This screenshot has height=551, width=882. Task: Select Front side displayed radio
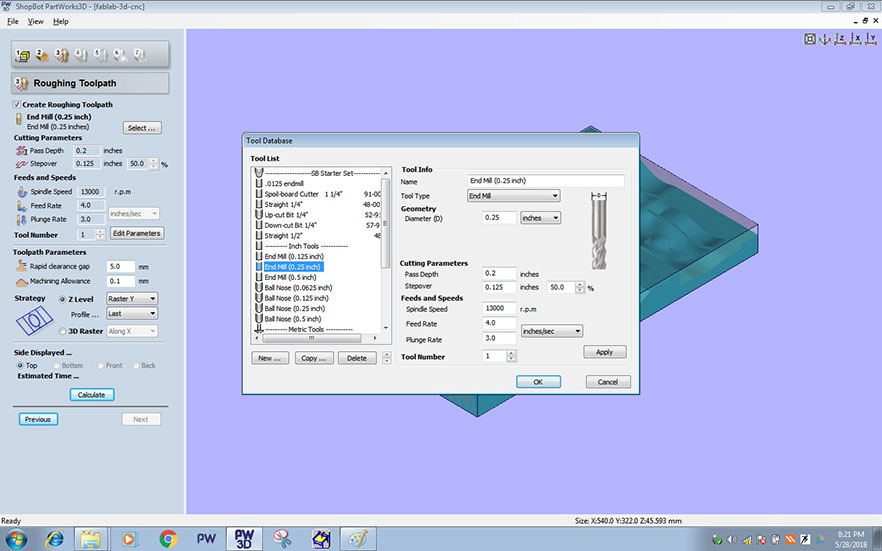click(x=100, y=365)
